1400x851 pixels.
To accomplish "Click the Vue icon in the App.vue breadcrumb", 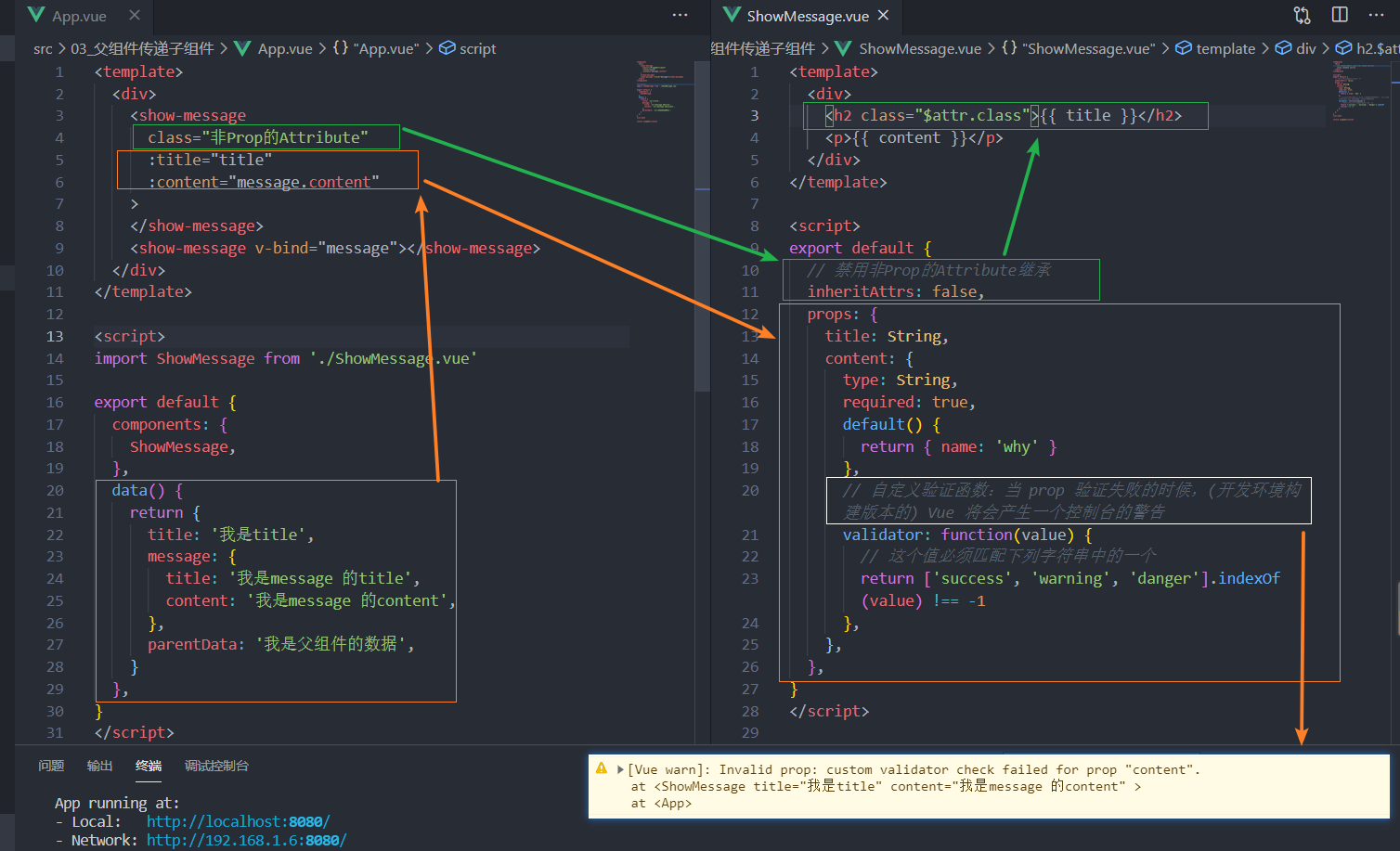I will pyautogui.click(x=241, y=48).
